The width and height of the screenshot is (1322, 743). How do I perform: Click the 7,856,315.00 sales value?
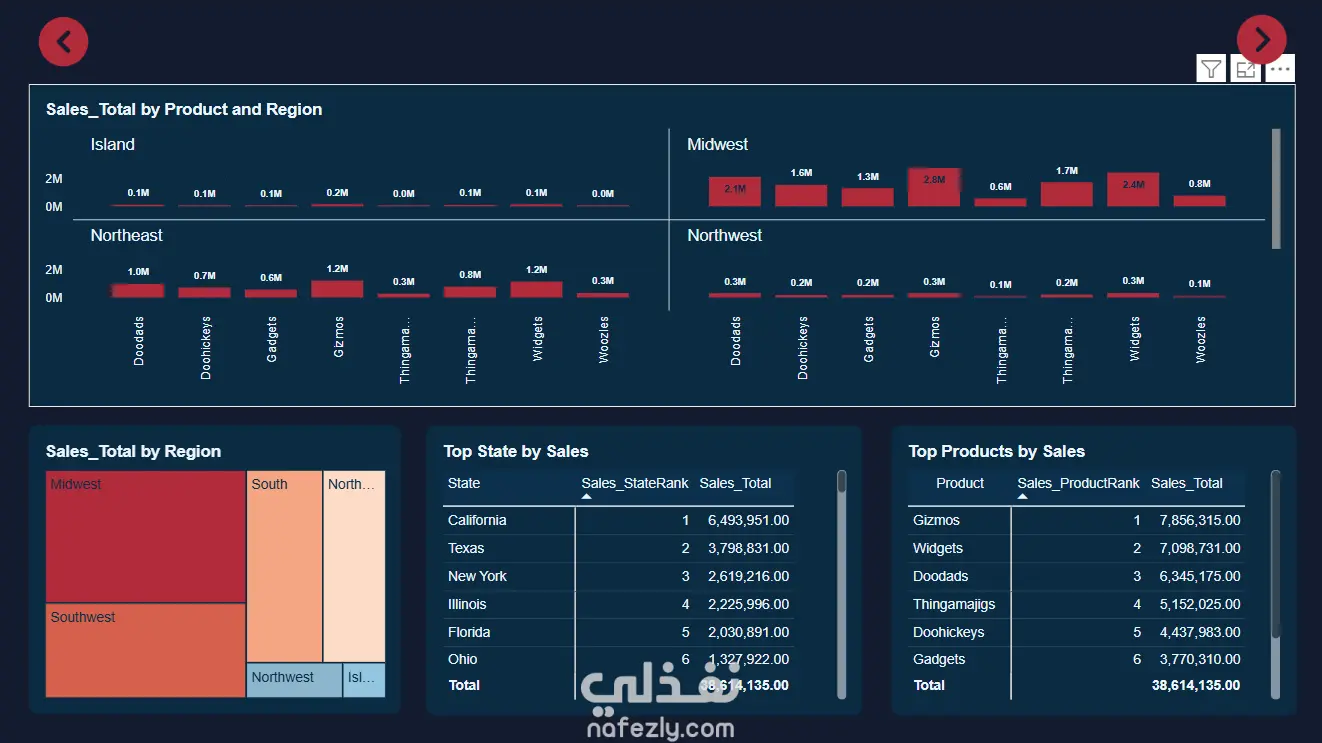1200,520
